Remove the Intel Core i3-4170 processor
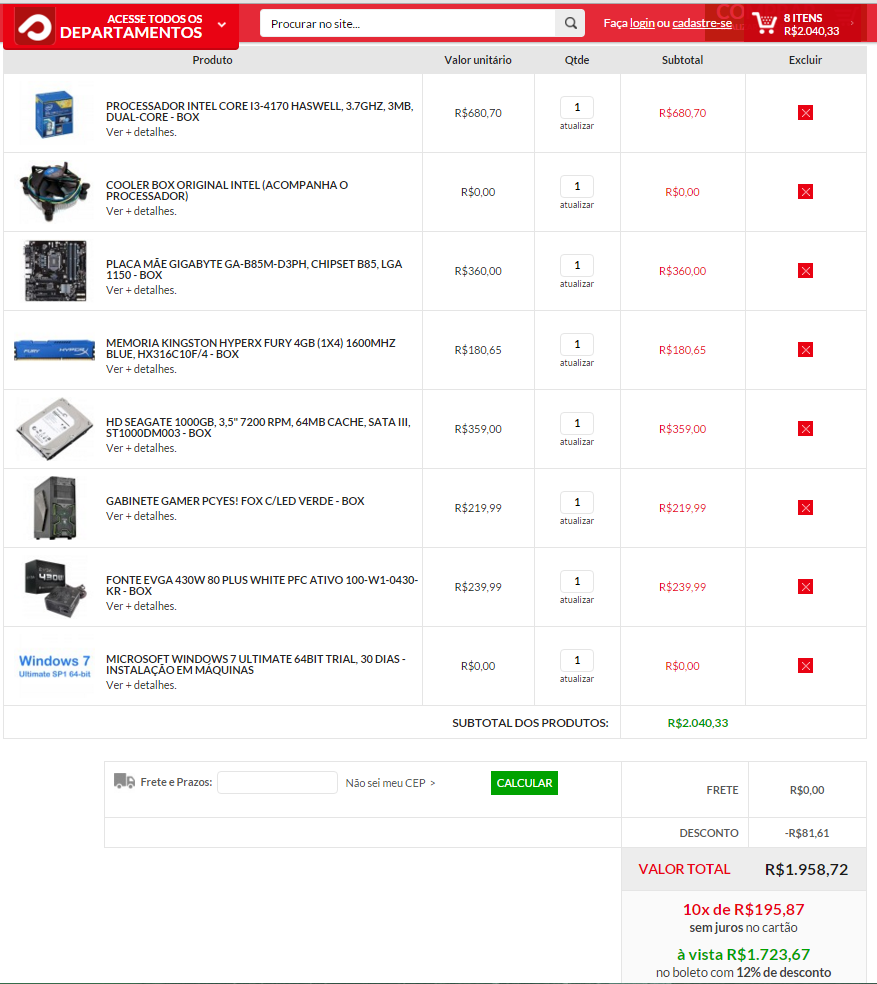 (x=805, y=113)
